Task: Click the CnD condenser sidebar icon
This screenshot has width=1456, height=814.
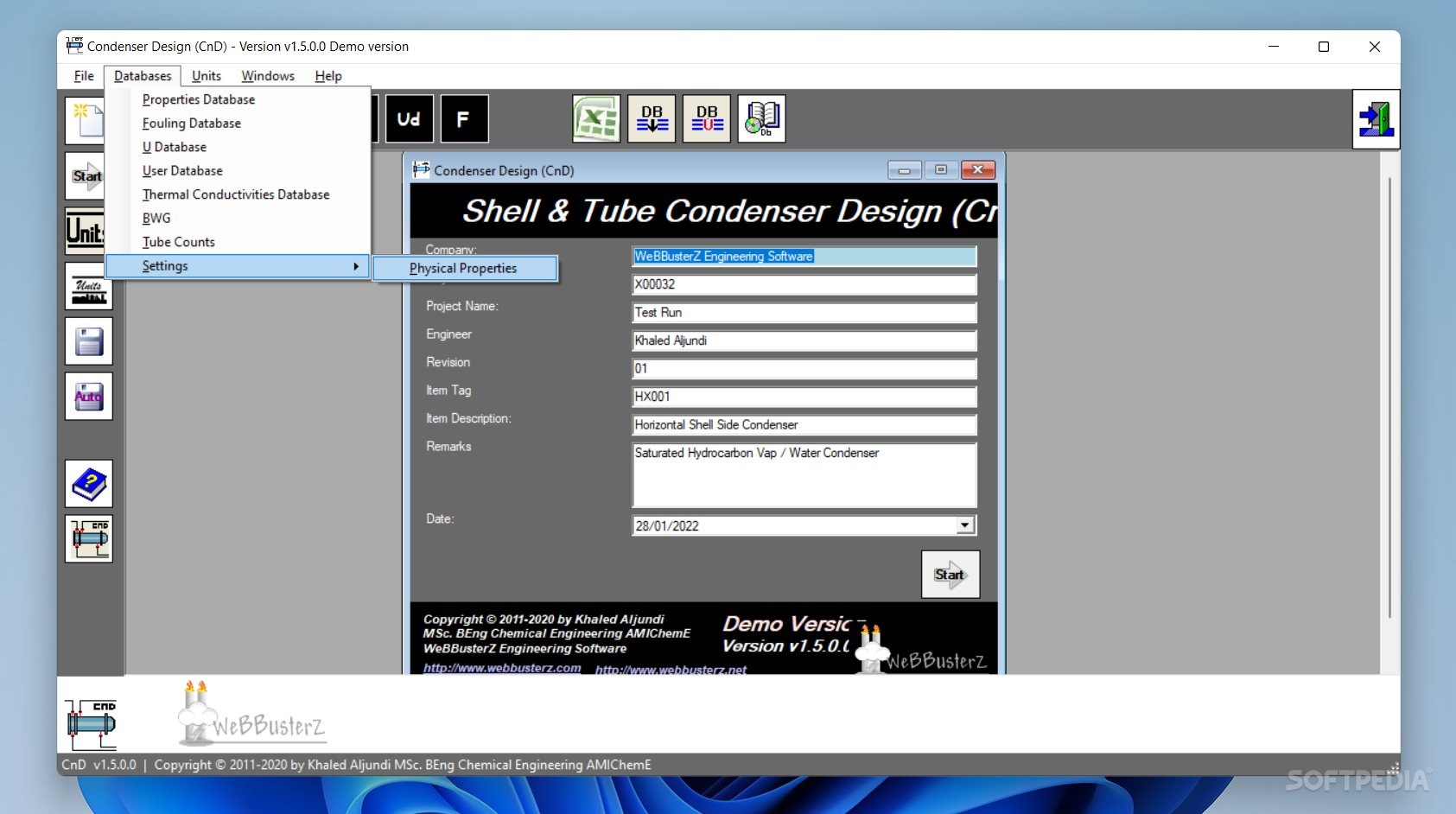Action: (89, 539)
